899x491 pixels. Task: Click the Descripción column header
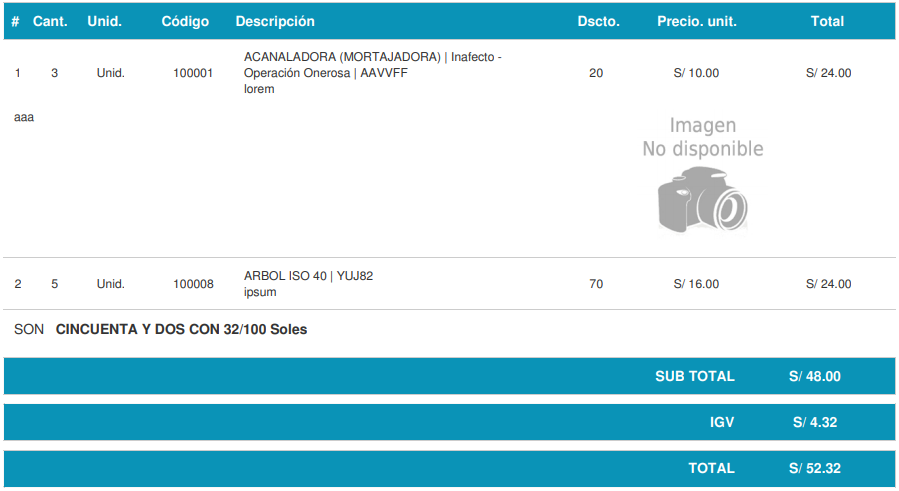(x=275, y=21)
